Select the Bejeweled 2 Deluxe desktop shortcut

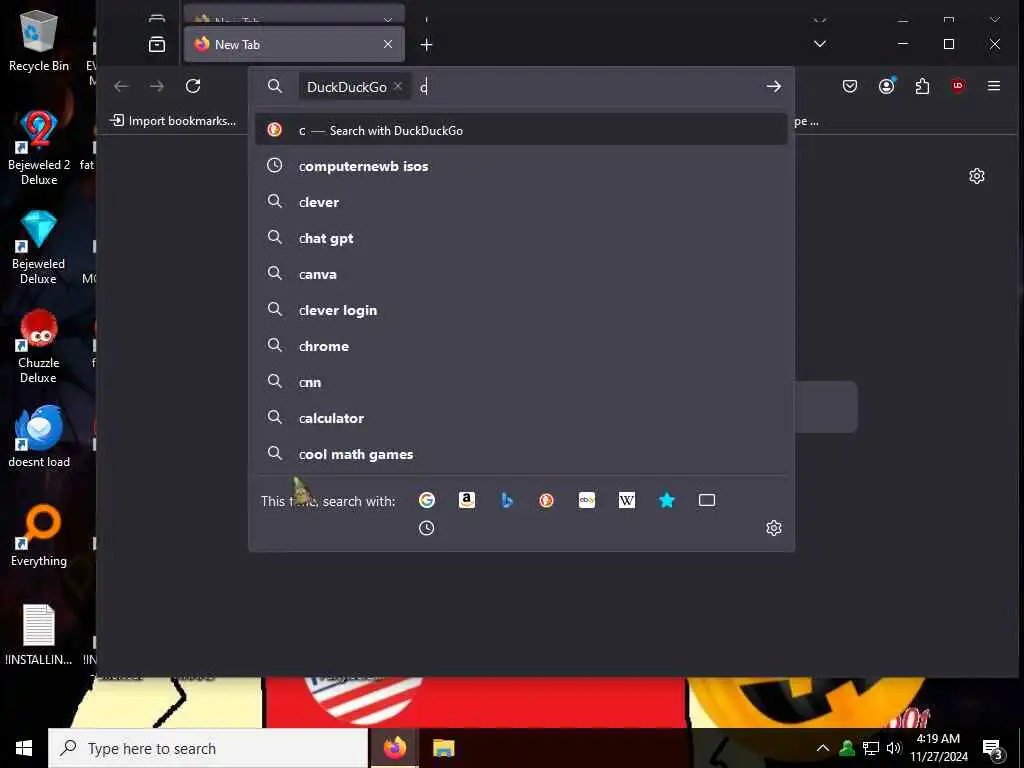click(x=39, y=148)
